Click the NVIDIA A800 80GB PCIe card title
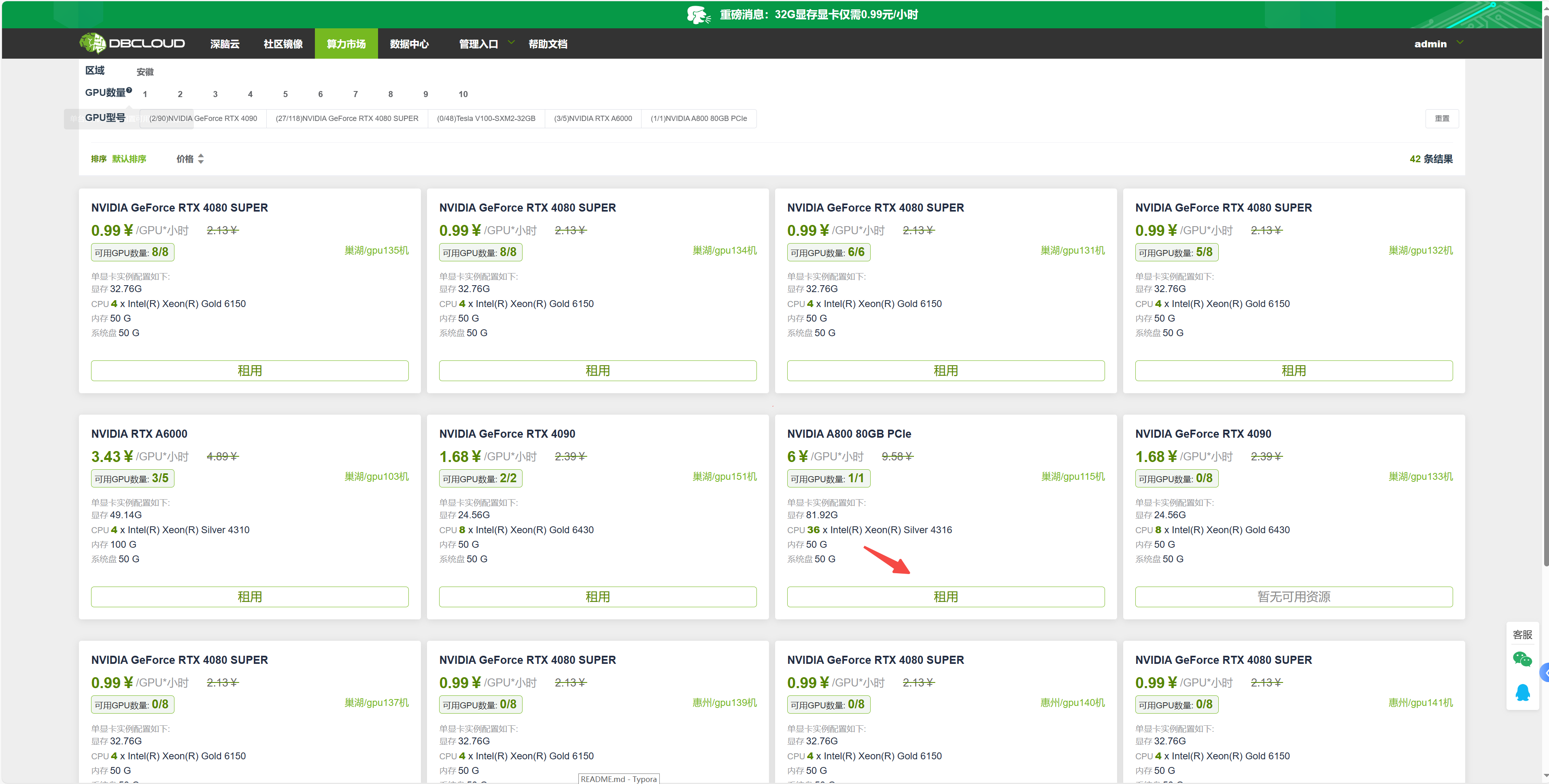The width and height of the screenshot is (1549, 784). (849, 434)
